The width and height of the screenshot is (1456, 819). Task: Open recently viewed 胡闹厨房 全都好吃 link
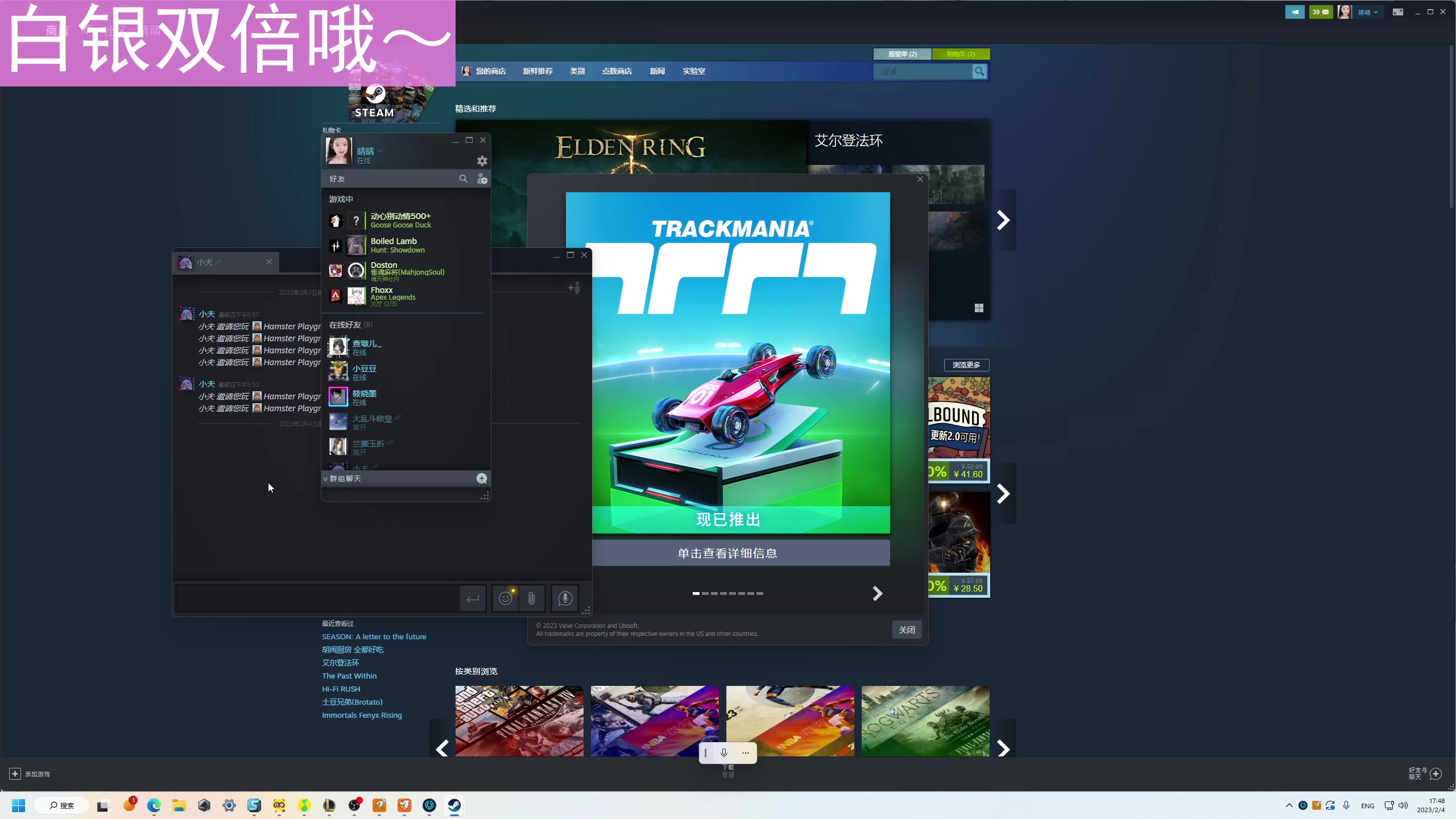pos(353,650)
